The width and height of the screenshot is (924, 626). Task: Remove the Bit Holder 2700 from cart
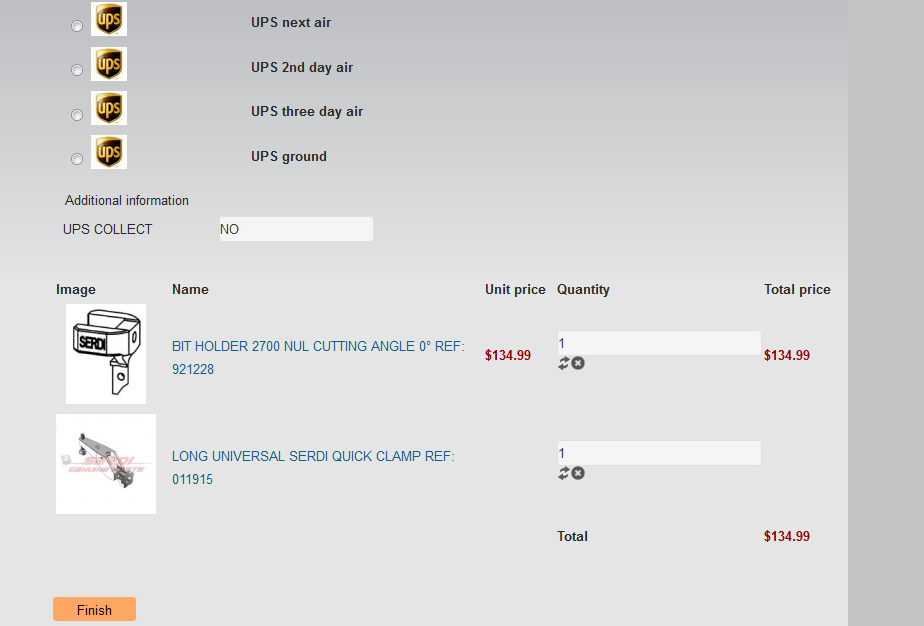tap(578, 363)
